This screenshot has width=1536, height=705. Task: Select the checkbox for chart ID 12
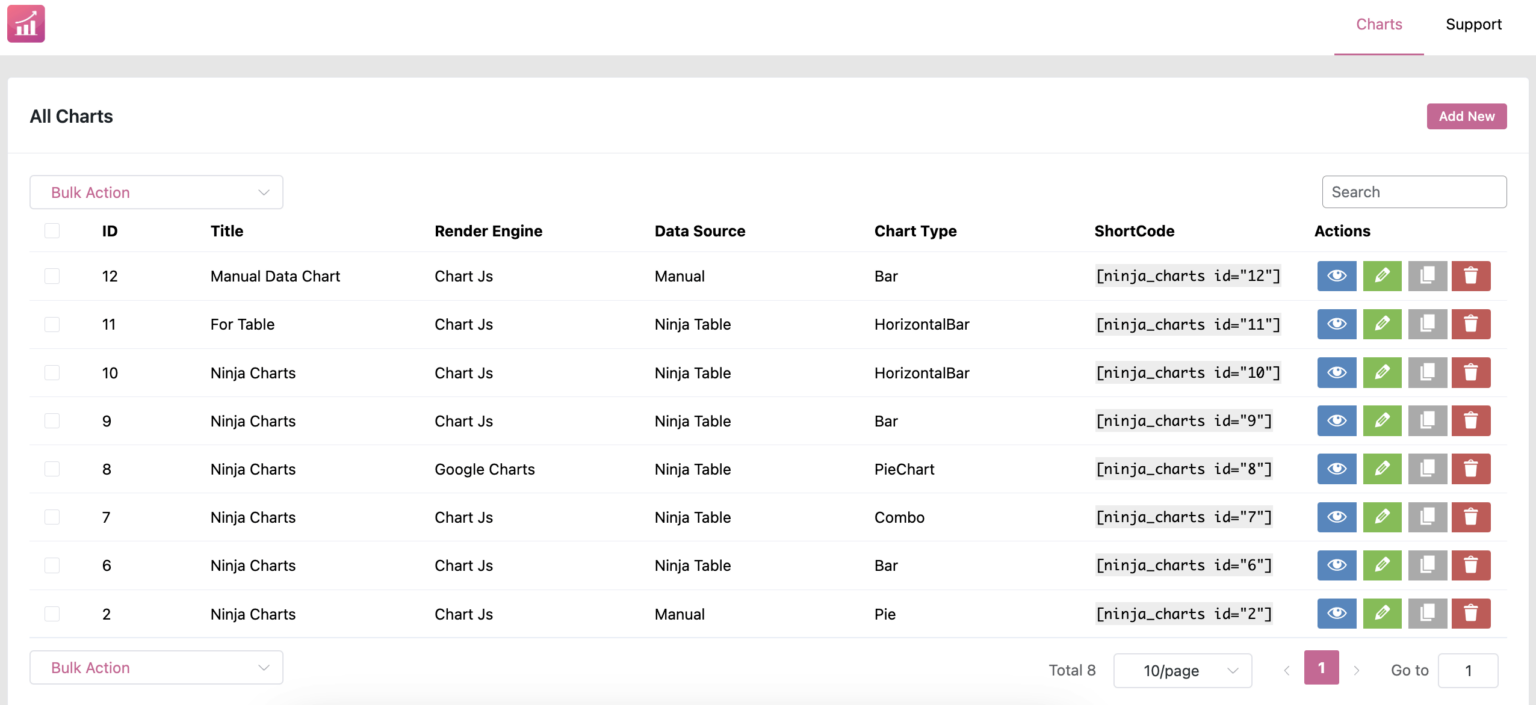[52, 276]
